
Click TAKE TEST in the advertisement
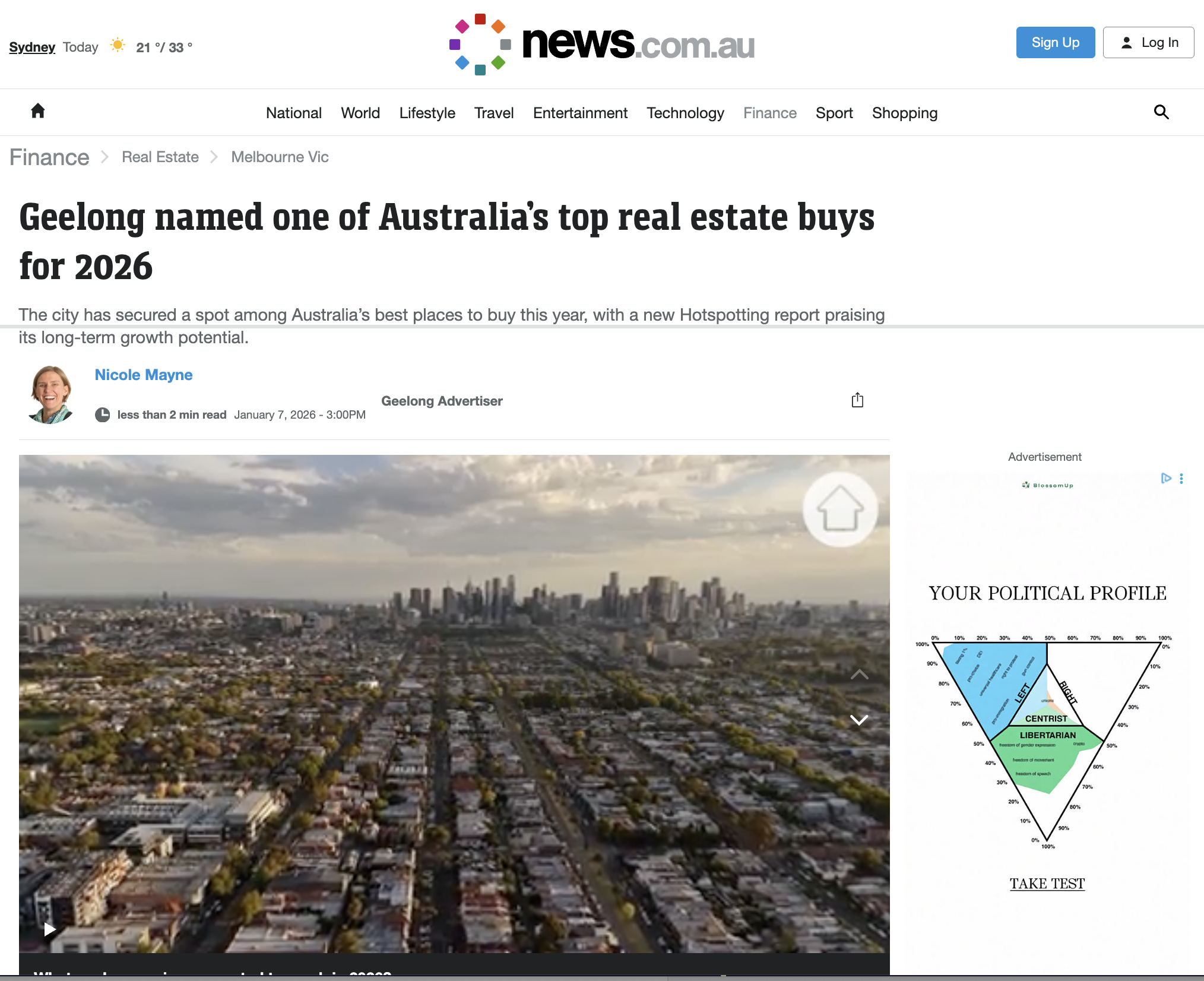1047,884
